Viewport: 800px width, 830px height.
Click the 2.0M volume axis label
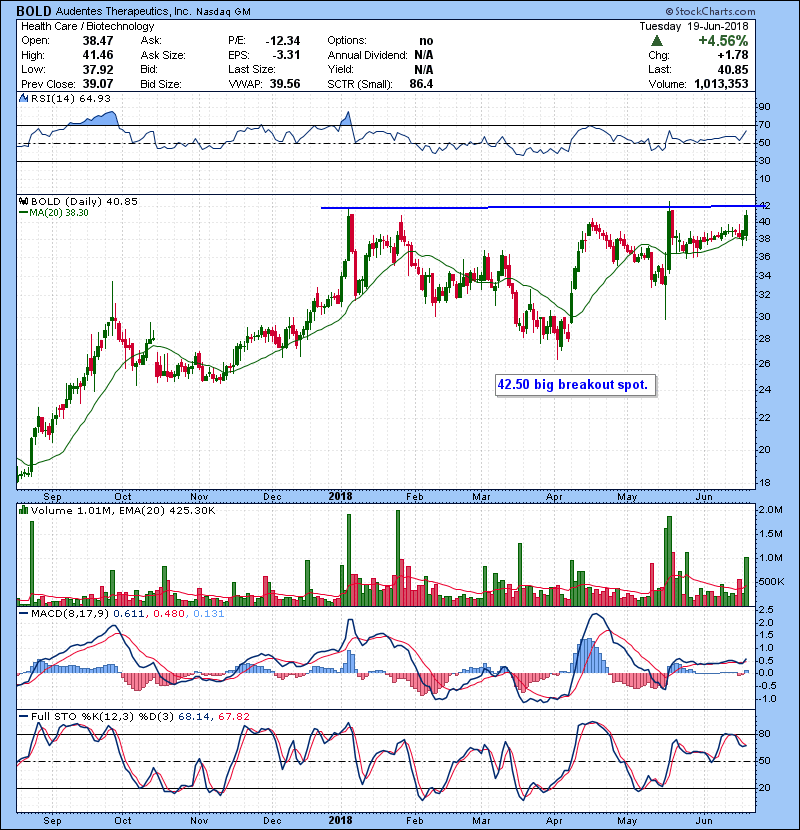770,510
